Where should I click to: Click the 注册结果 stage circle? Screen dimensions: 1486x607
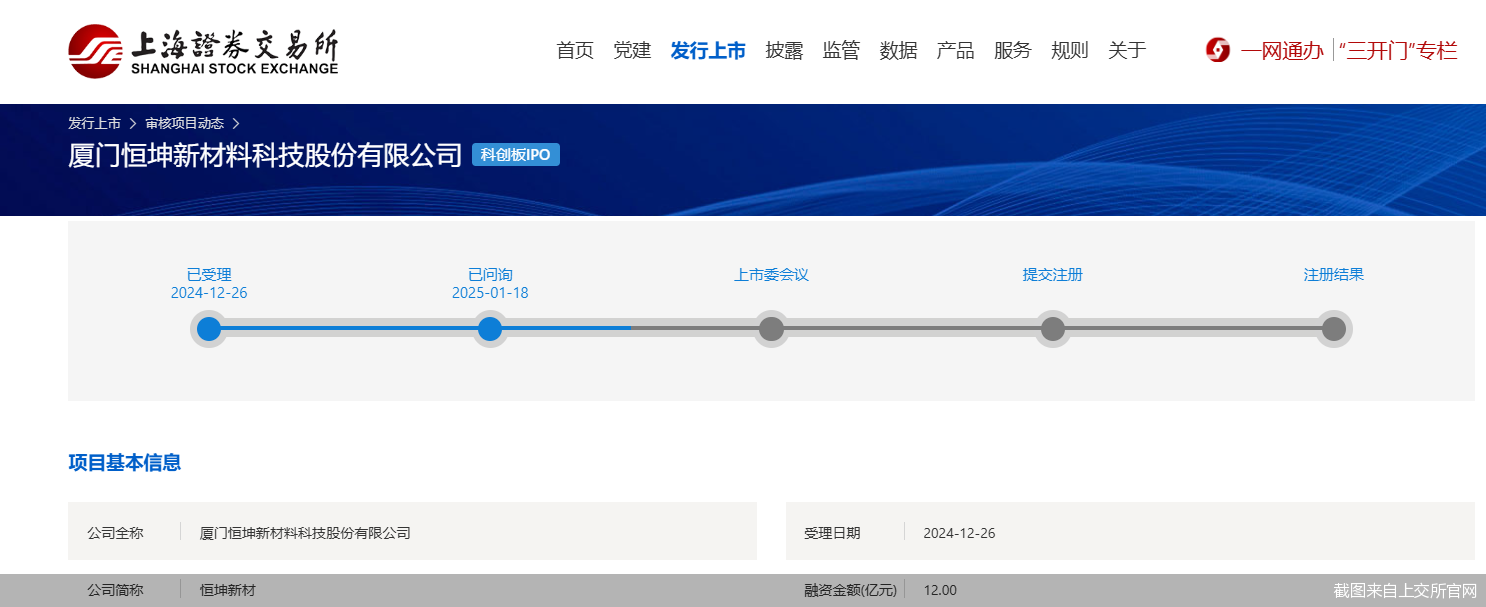click(1334, 328)
